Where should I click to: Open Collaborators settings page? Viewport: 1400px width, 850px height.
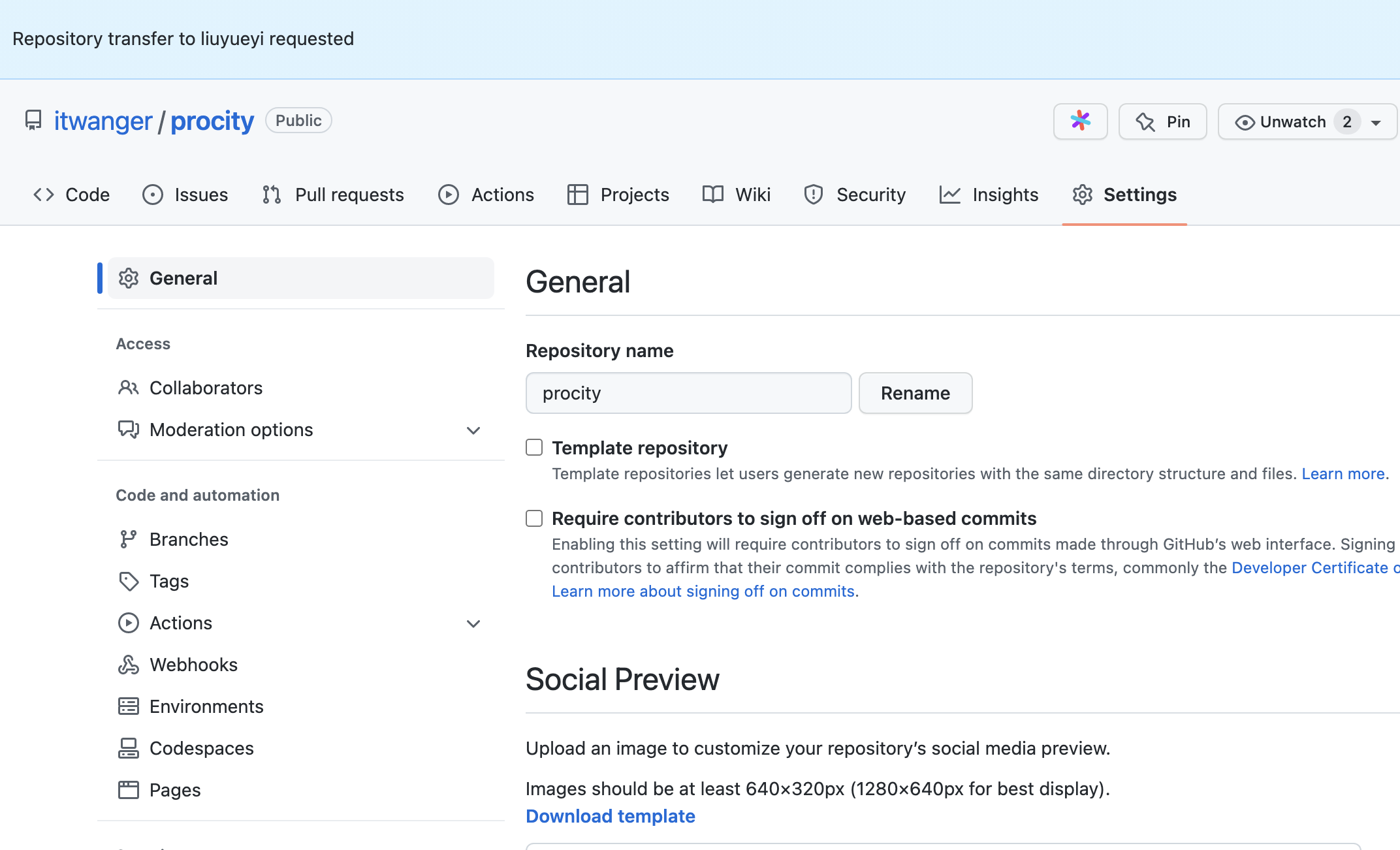301,388
